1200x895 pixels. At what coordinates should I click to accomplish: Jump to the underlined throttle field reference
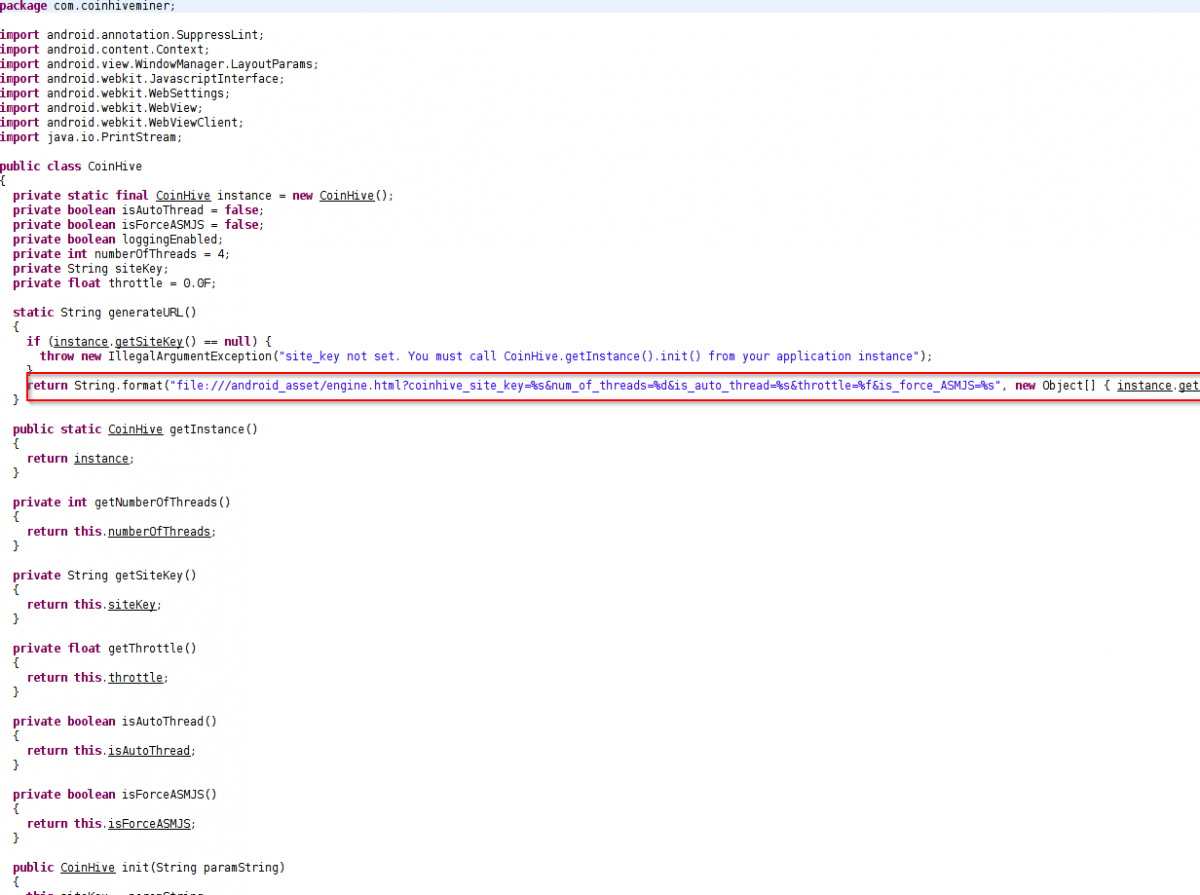point(135,678)
